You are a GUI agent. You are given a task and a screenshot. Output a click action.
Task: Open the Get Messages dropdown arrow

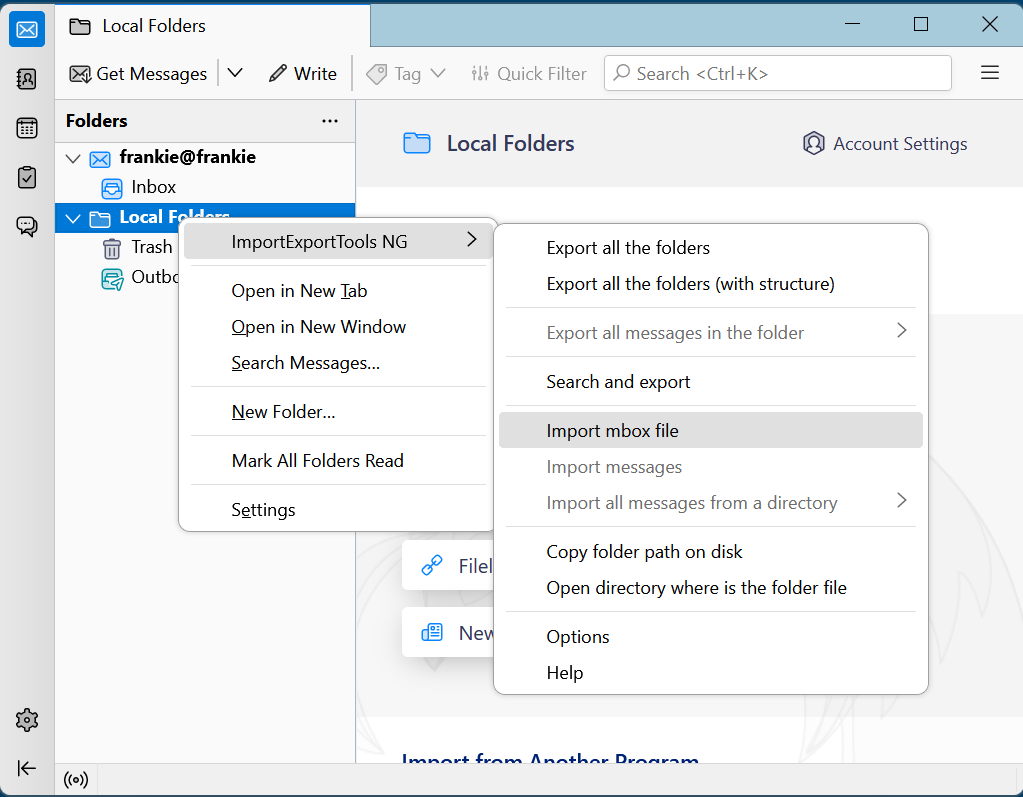[235, 73]
